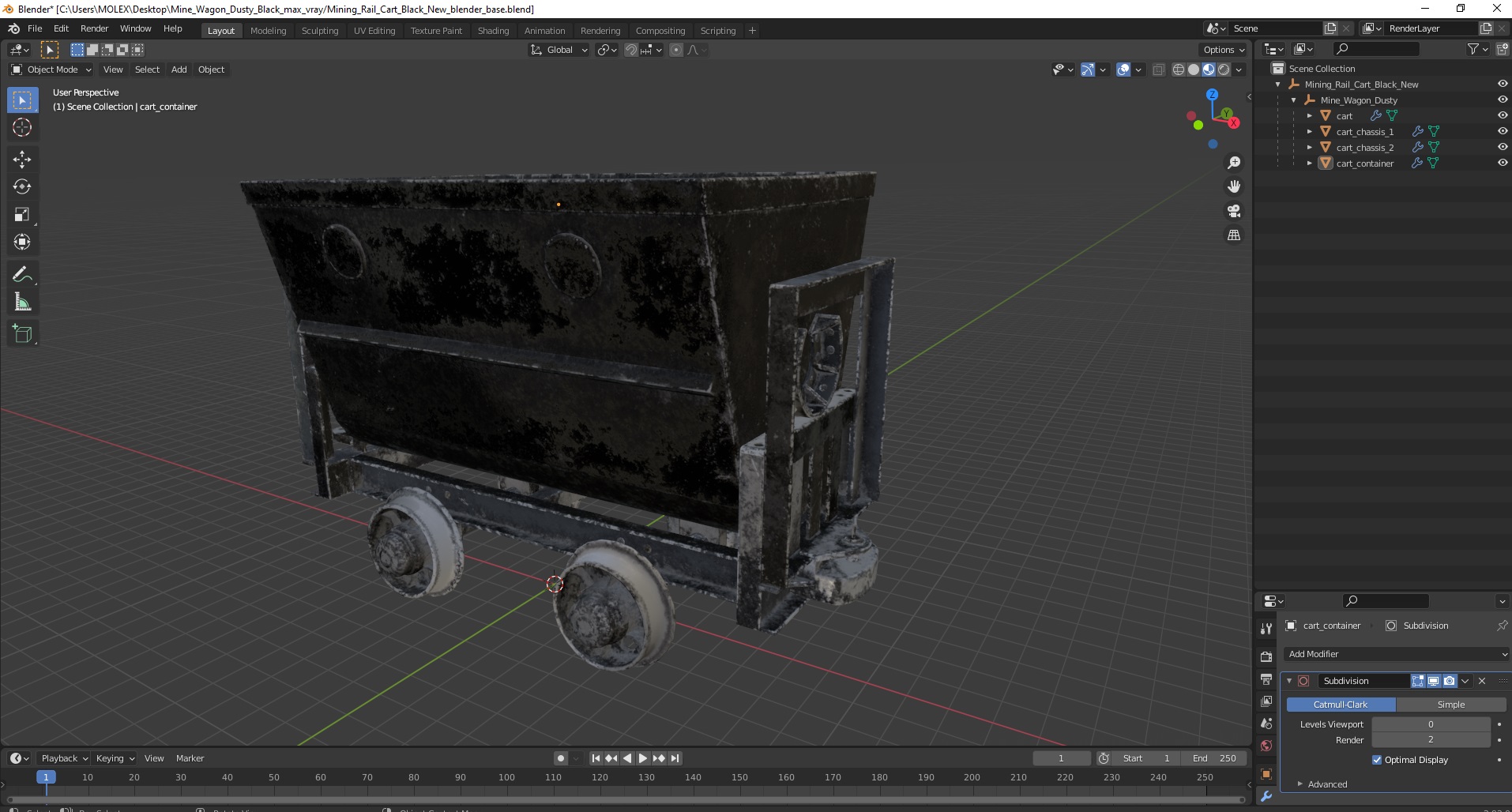
Task: Switch to rendered viewport shading
Action: click(1224, 70)
